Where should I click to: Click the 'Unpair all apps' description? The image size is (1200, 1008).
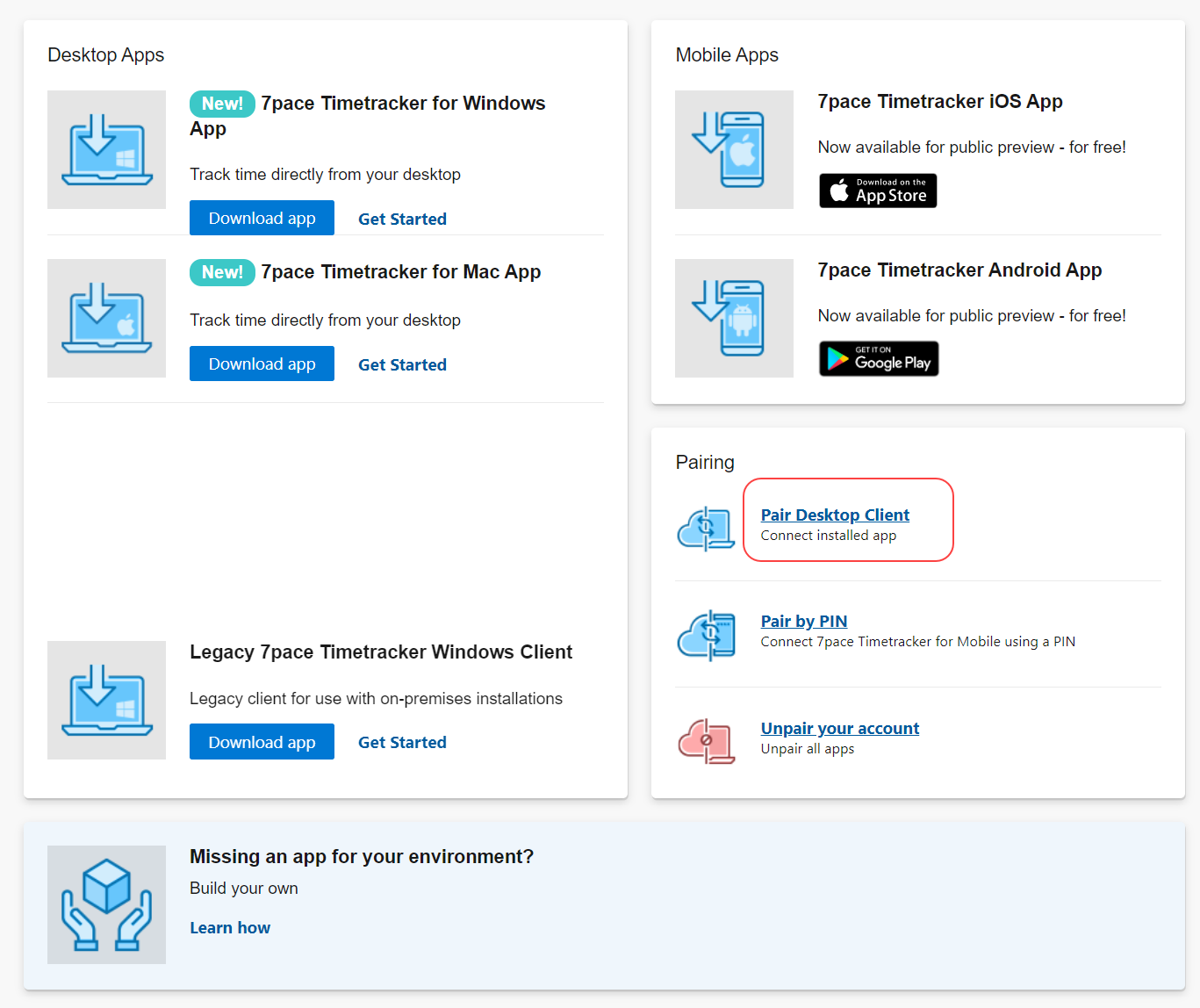(x=808, y=749)
